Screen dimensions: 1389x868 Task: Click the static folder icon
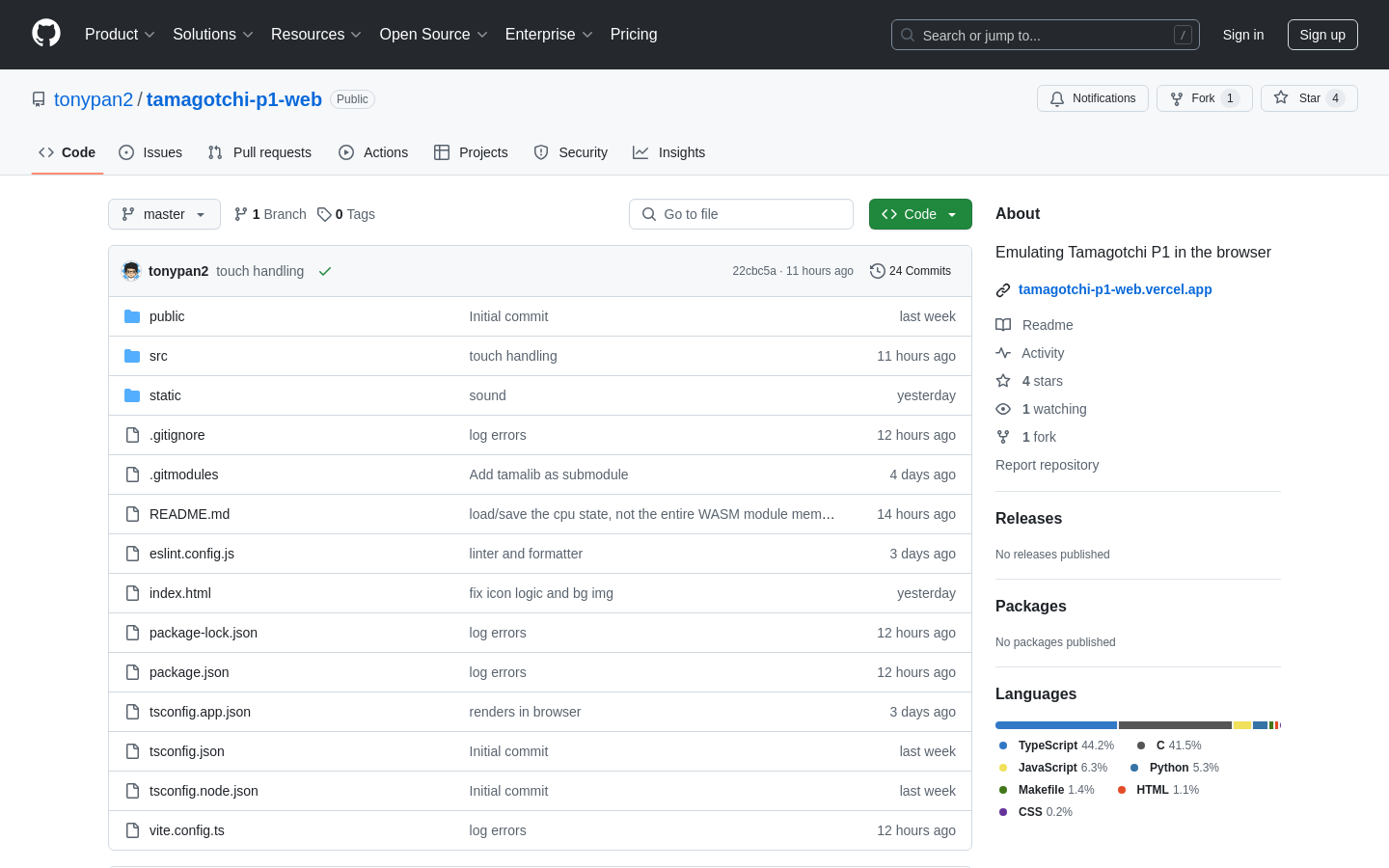point(132,395)
